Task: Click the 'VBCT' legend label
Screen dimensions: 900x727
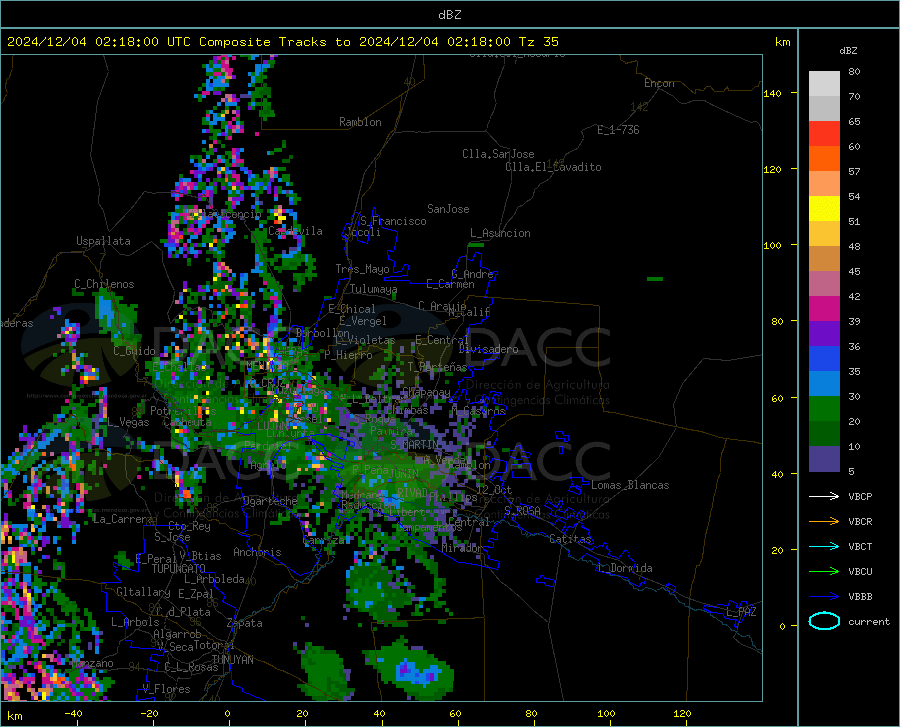Action: point(860,546)
